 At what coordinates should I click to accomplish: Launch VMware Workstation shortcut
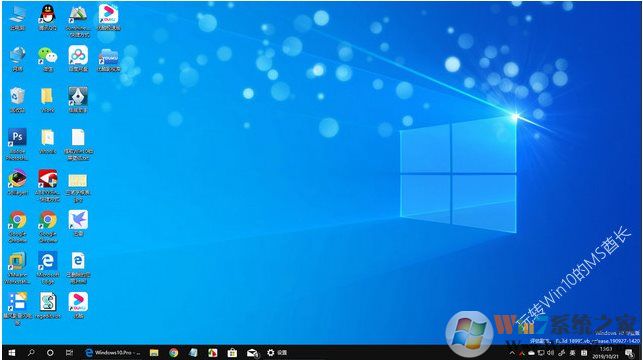[17, 267]
